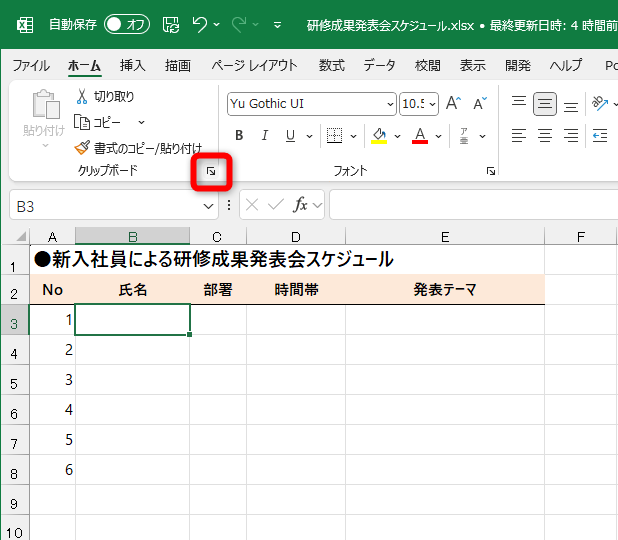Align text left
The height and width of the screenshot is (540, 618).
point(519,136)
